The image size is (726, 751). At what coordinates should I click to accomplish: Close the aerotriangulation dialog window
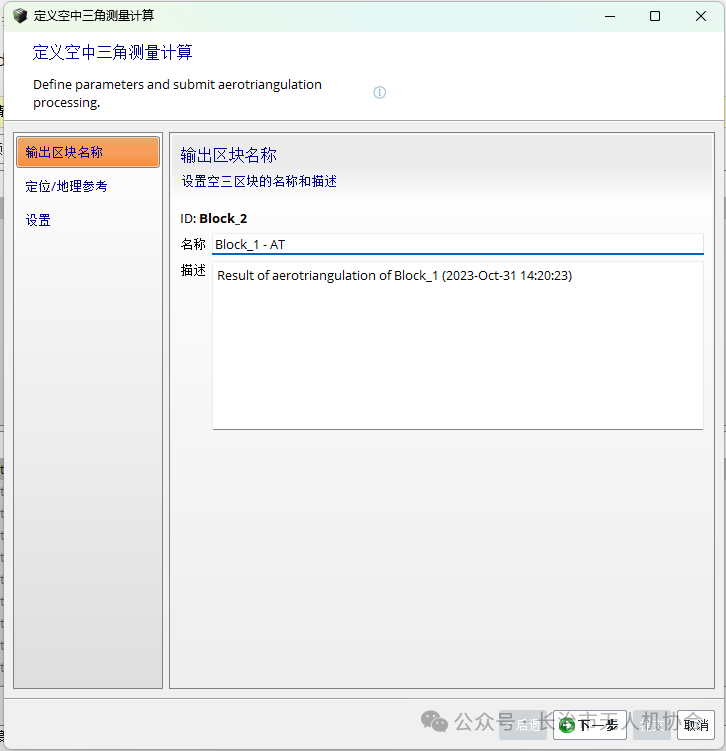(701, 16)
